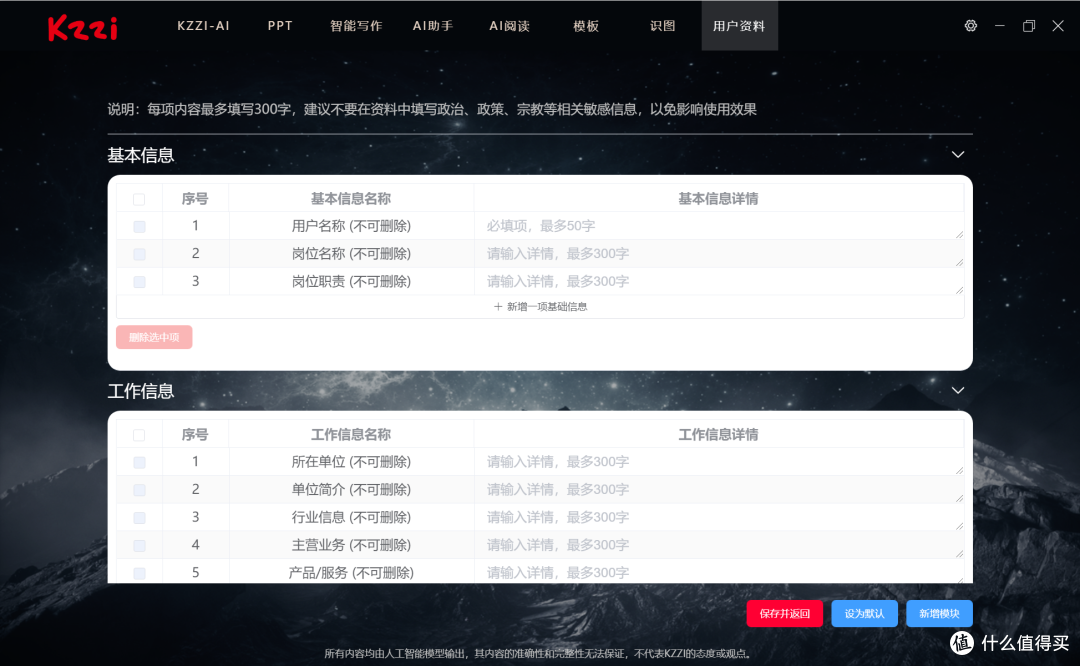Click the 主营业务 details input field
This screenshot has height=666, width=1080.
[x=718, y=545]
